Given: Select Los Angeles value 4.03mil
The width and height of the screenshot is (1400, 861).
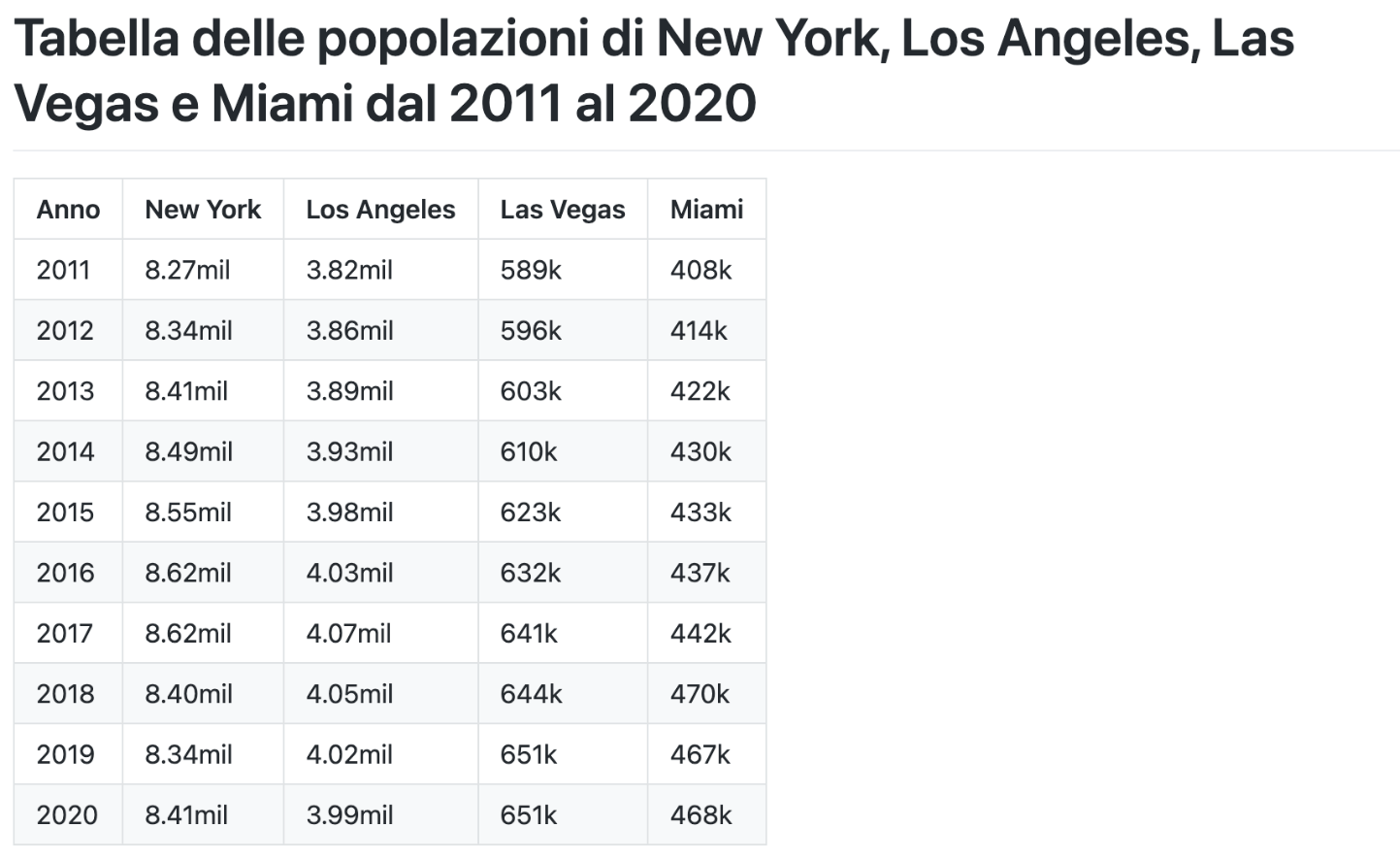Looking at the screenshot, I should (349, 573).
